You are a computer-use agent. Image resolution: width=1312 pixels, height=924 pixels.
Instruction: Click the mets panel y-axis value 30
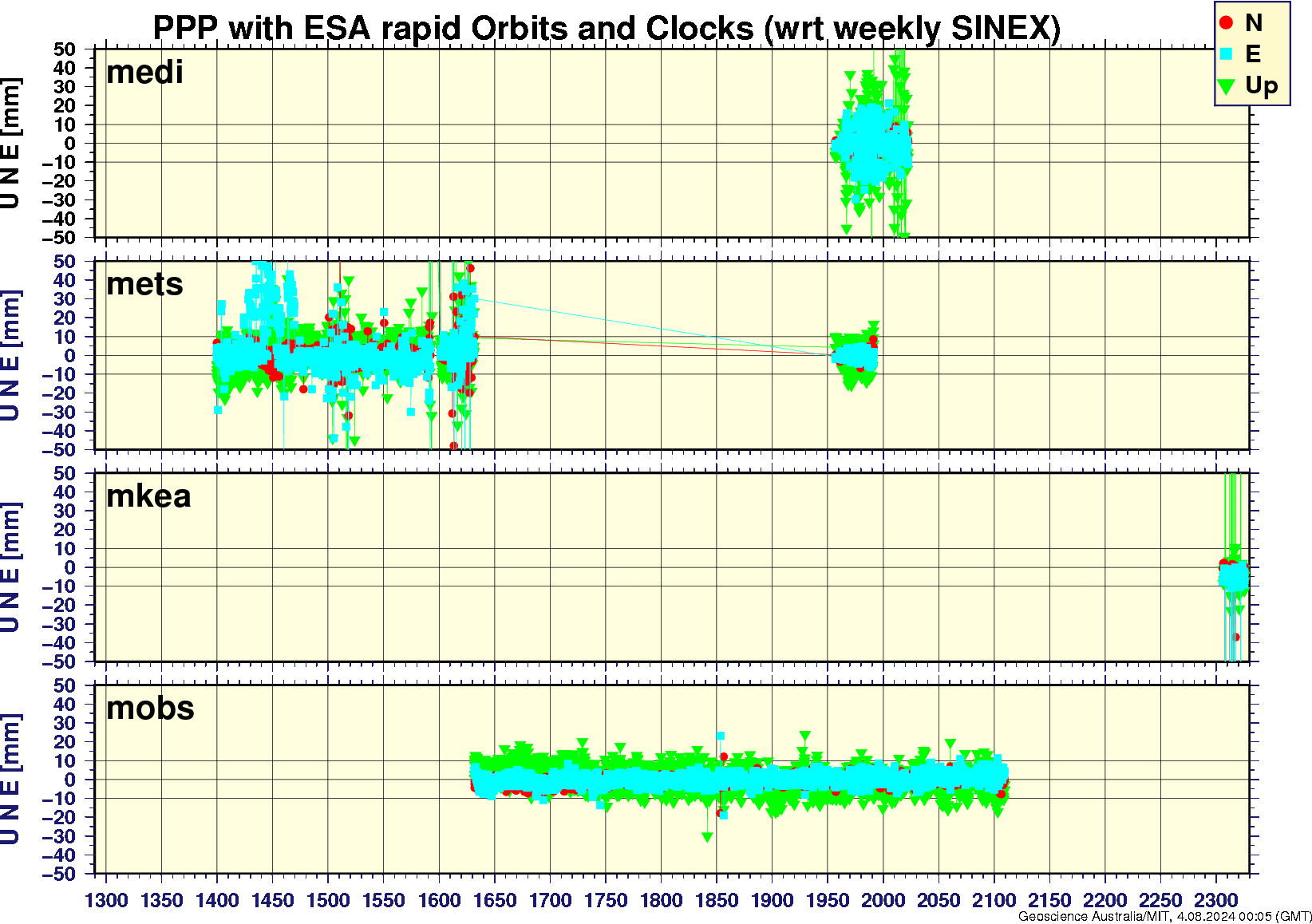65,299
